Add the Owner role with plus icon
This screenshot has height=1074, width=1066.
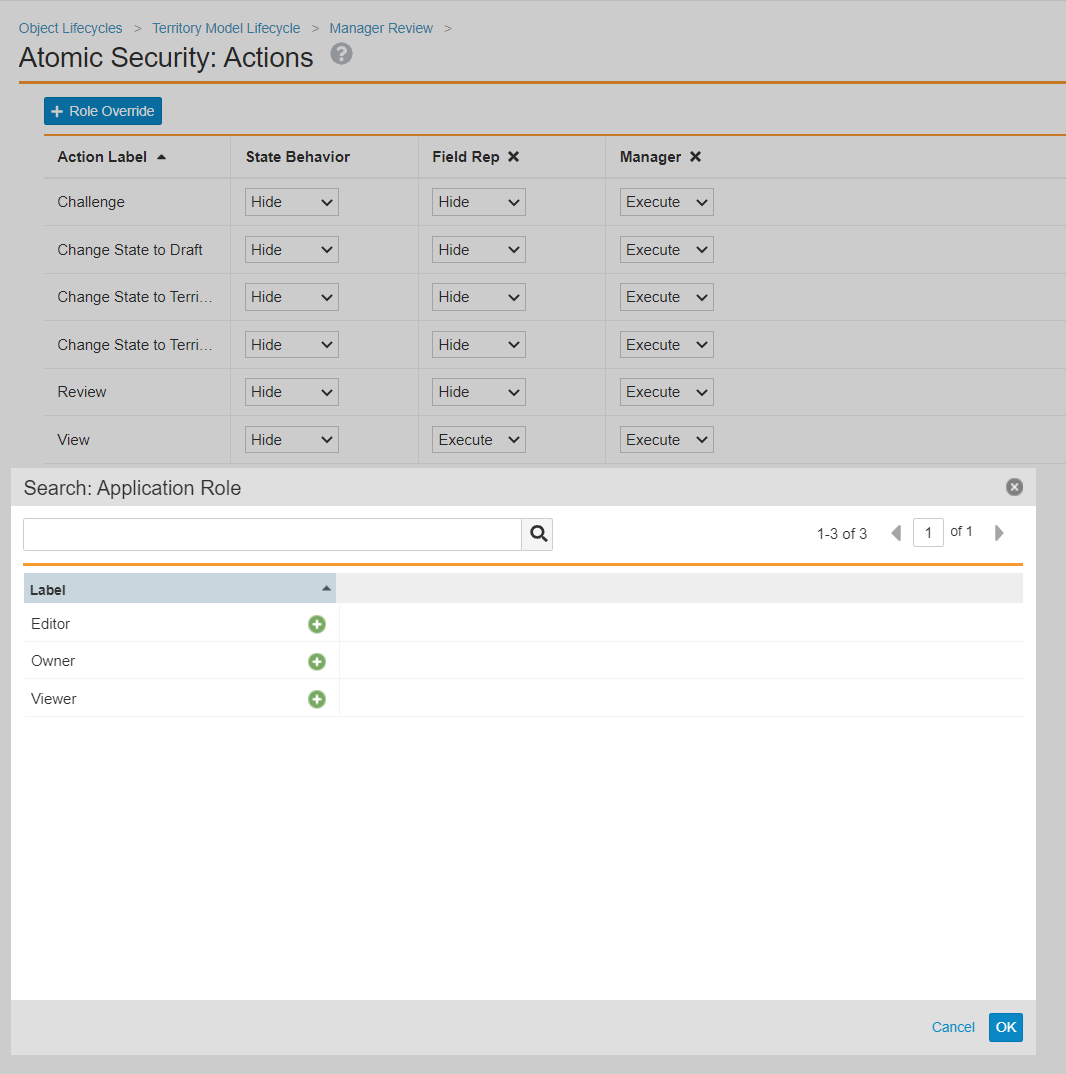(x=317, y=661)
